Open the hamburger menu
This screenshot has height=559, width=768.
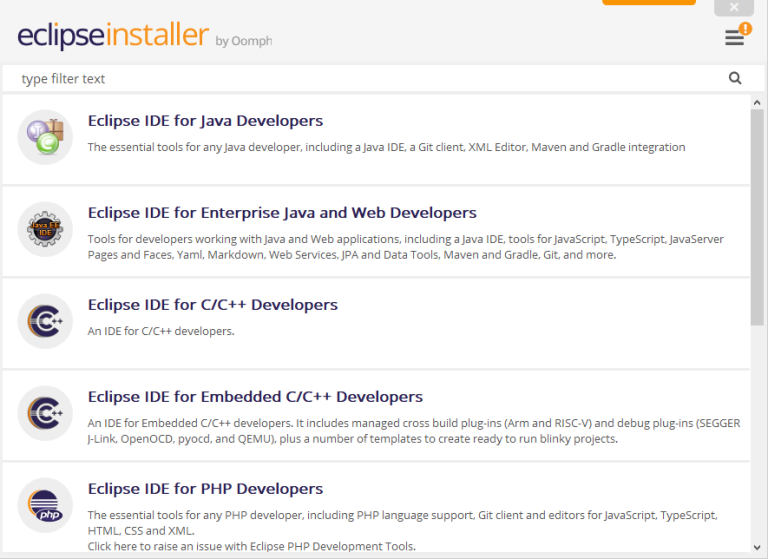coord(734,38)
